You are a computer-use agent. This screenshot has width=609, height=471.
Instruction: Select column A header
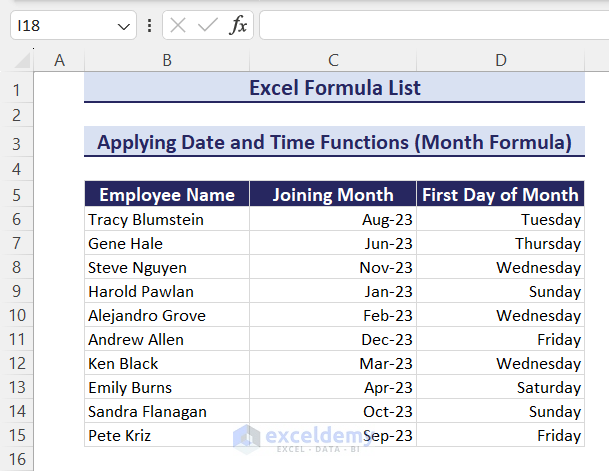coord(59,61)
